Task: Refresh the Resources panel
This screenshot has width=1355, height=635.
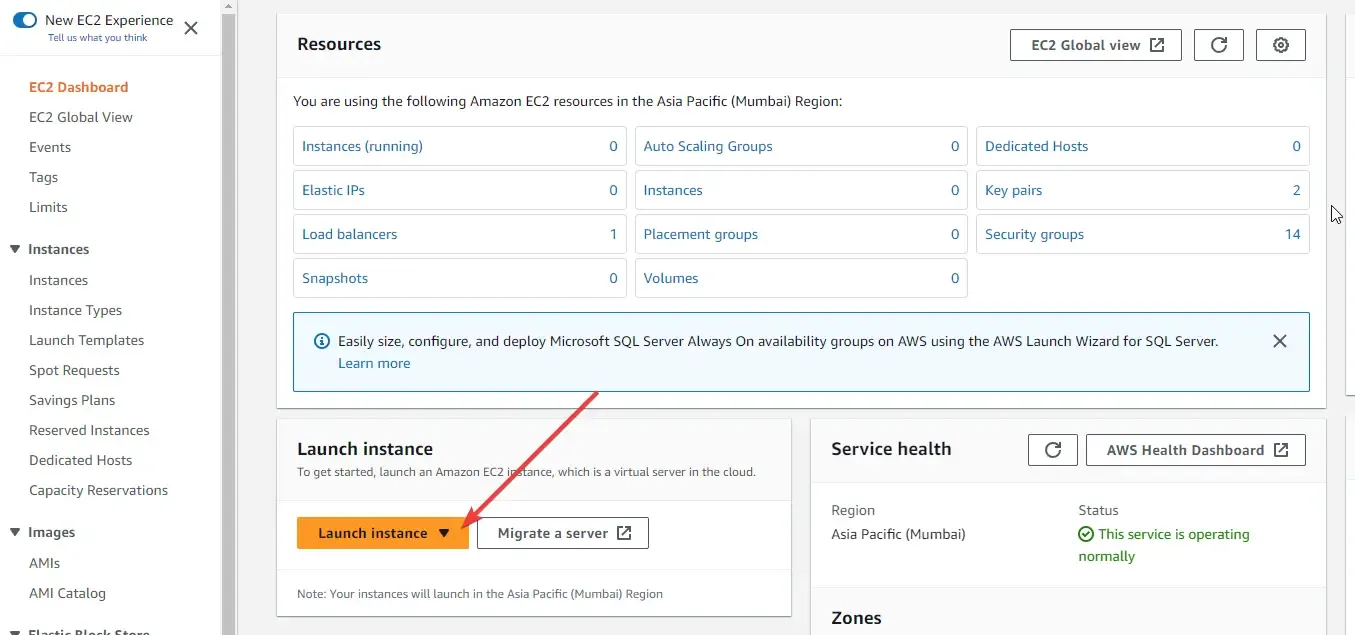Action: 1218,45
